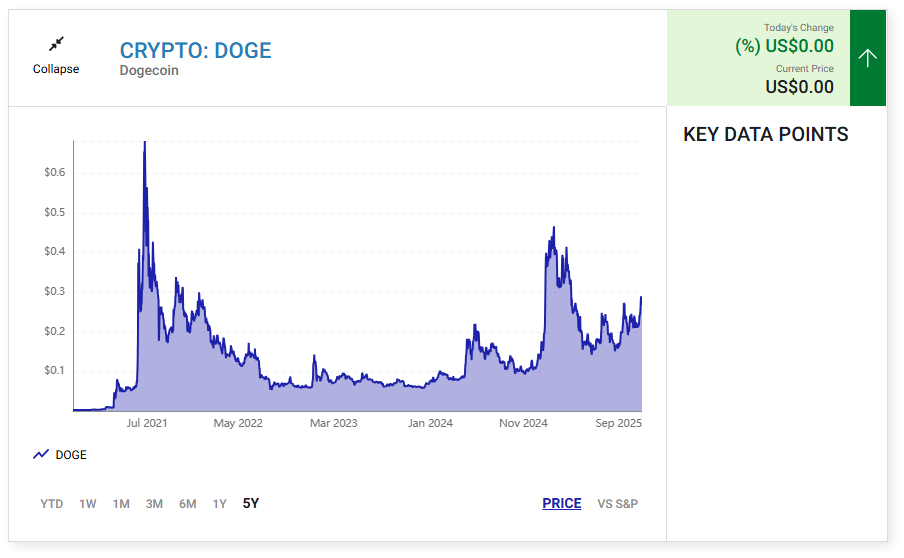Click the Sep 2025 x-axis label
Viewport: 904px width, 558px height.
pyautogui.click(x=618, y=423)
